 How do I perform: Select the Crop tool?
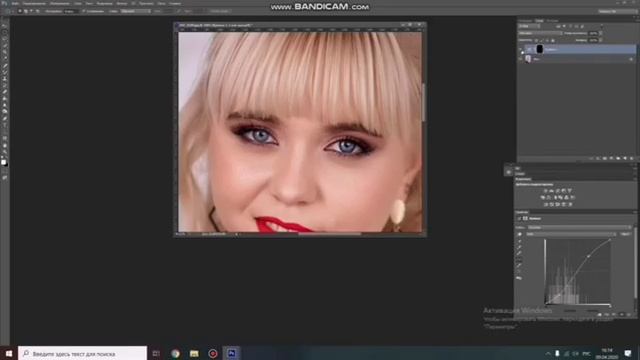(4, 51)
